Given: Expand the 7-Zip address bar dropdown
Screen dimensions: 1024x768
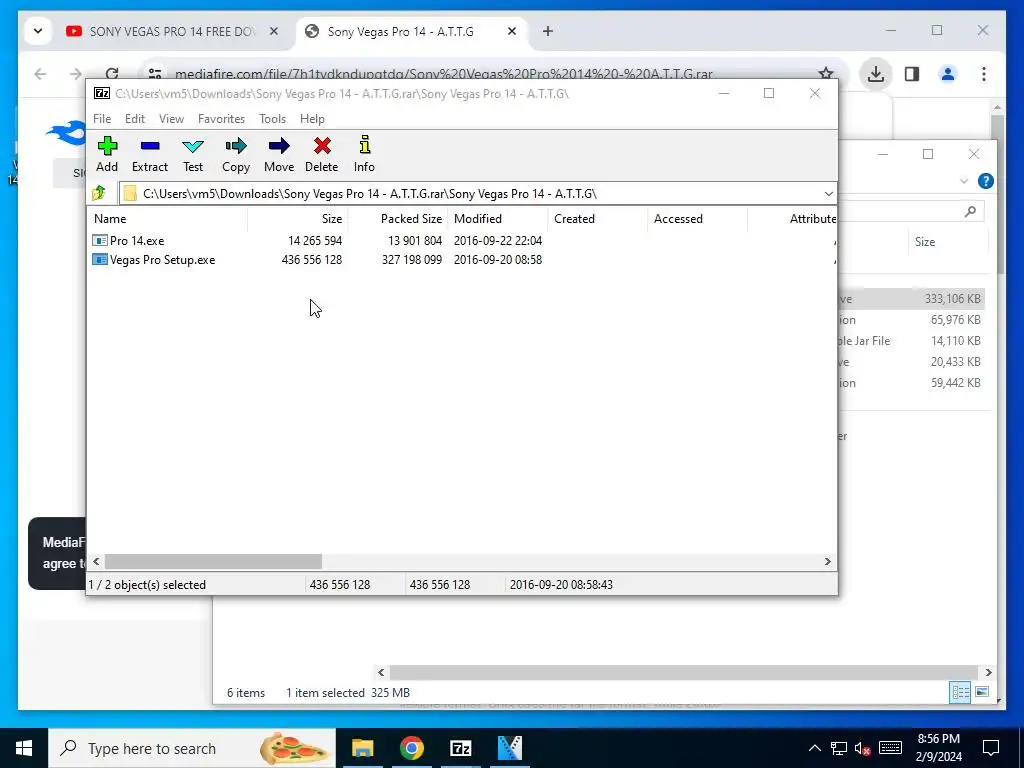Looking at the screenshot, I should click(x=828, y=194).
